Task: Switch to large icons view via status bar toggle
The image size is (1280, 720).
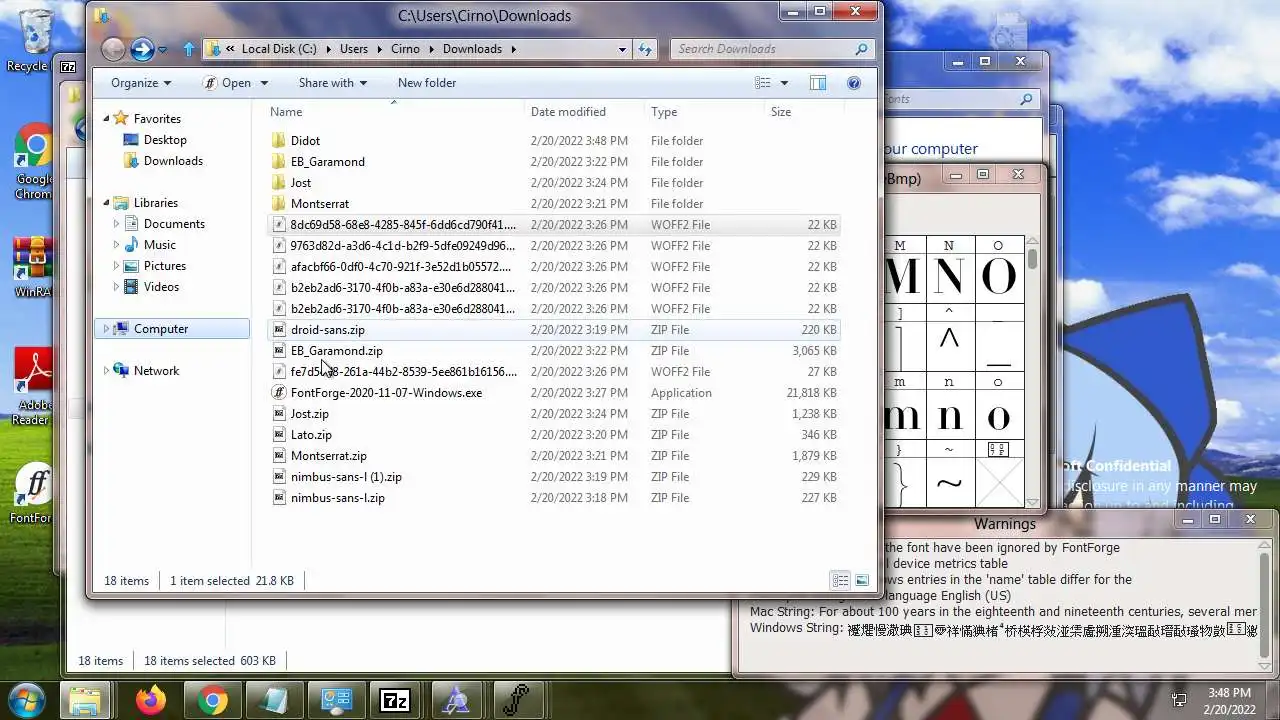Action: point(861,580)
